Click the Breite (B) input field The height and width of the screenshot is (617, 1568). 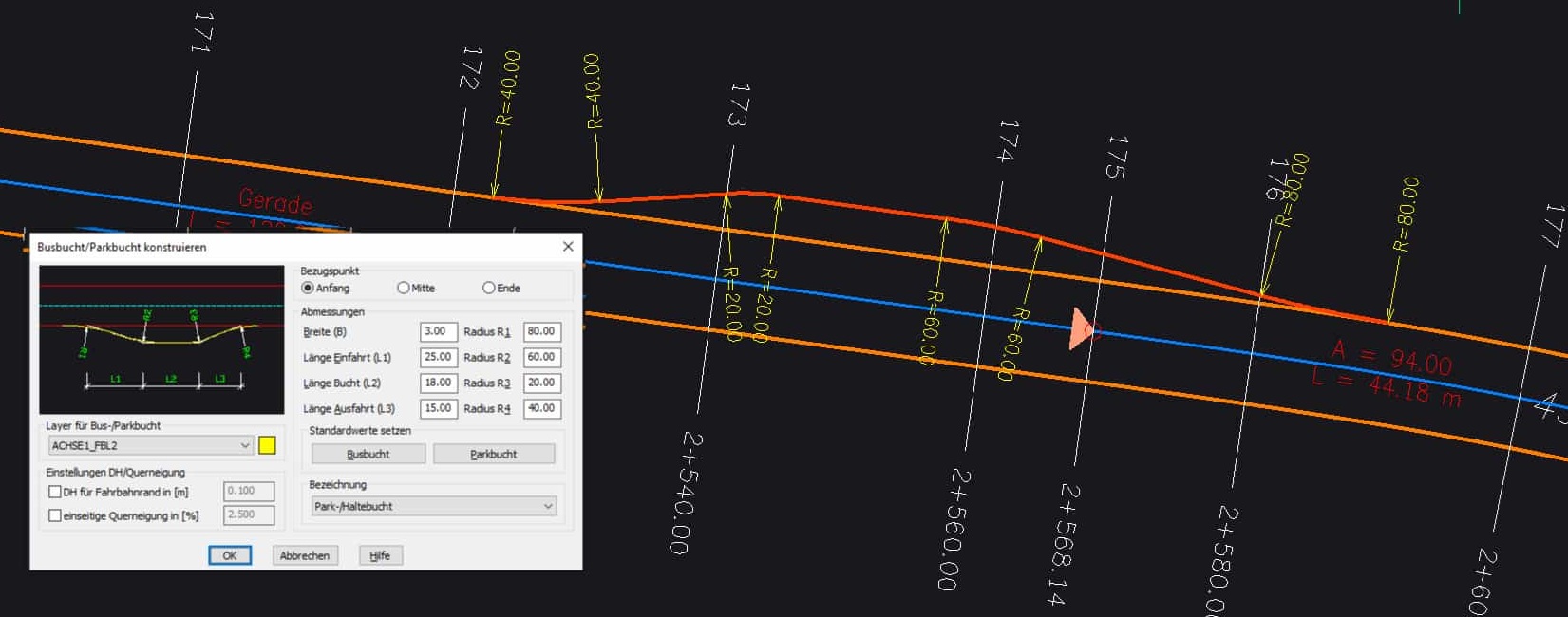point(438,332)
